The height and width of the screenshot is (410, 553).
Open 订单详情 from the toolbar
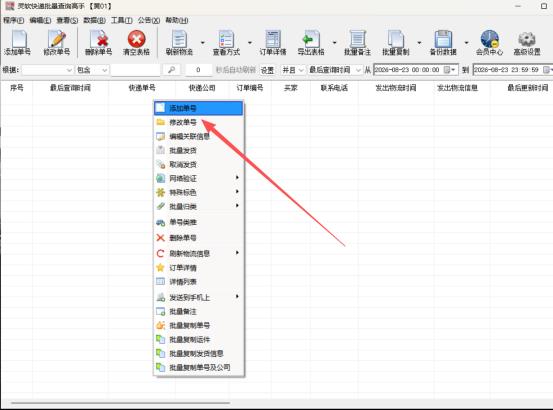273,43
